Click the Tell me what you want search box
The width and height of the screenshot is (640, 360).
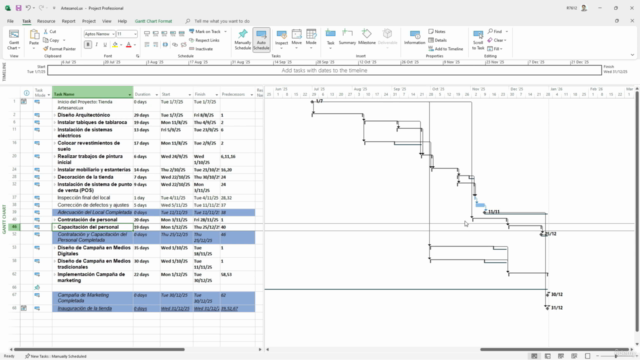(x=222, y=21)
